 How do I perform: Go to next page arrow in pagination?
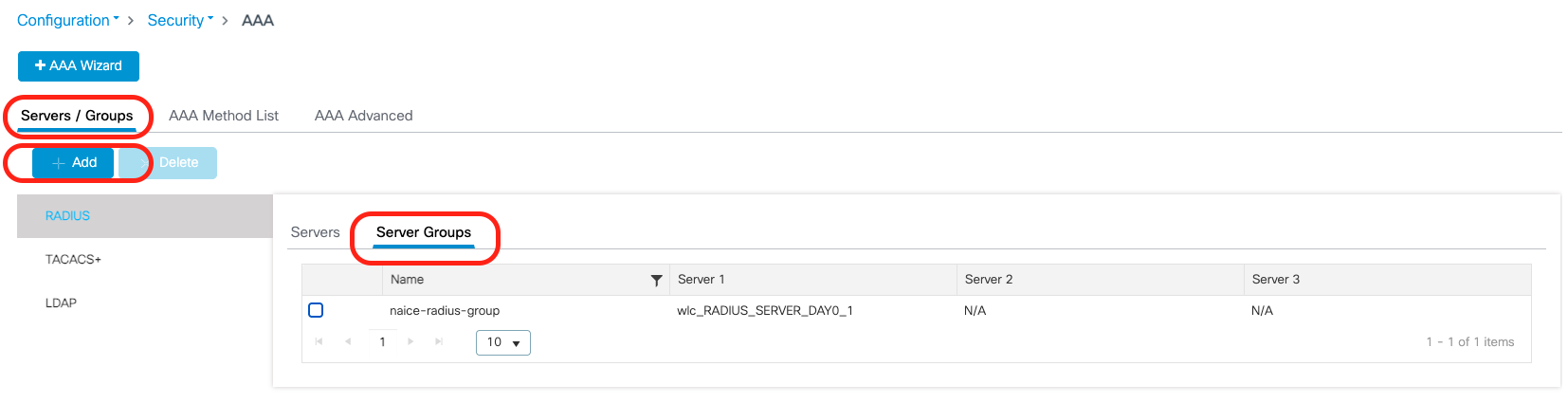pos(410,342)
